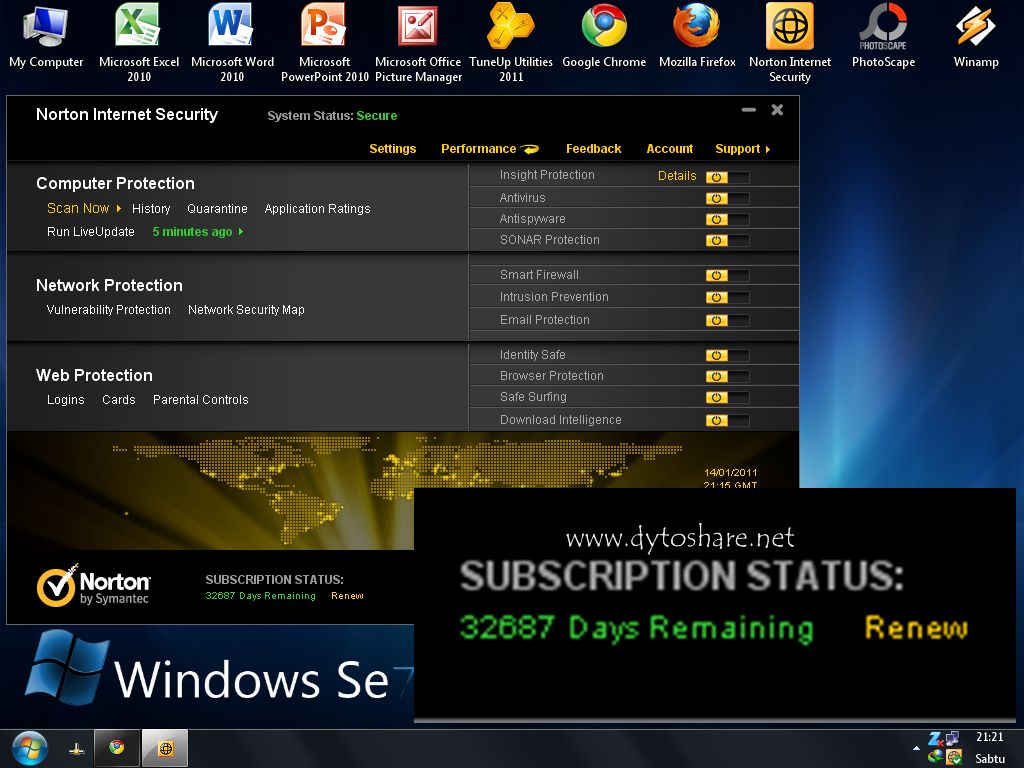Open Insight Protection Details link
Image resolution: width=1024 pixels, height=768 pixels.
pos(677,176)
